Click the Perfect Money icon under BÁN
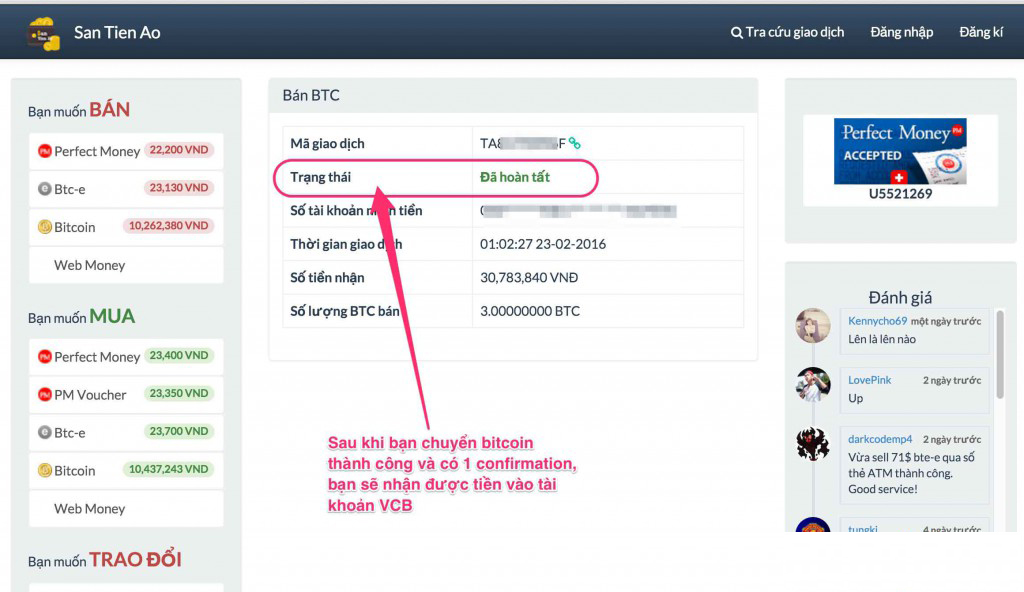1024x592 pixels. [x=44, y=151]
